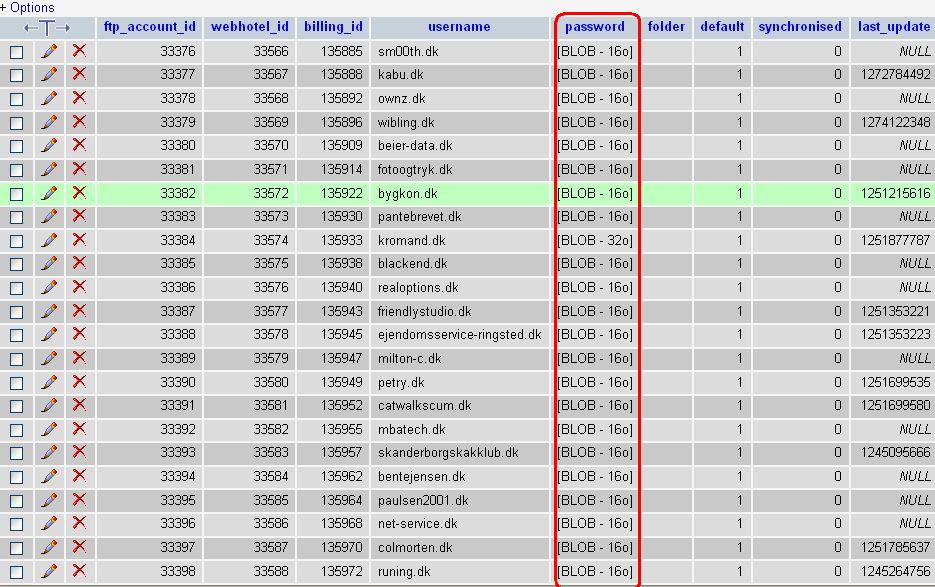Remove the milton-c.dk row via red X
Screen dimensions: 935x587
pos(79,358)
